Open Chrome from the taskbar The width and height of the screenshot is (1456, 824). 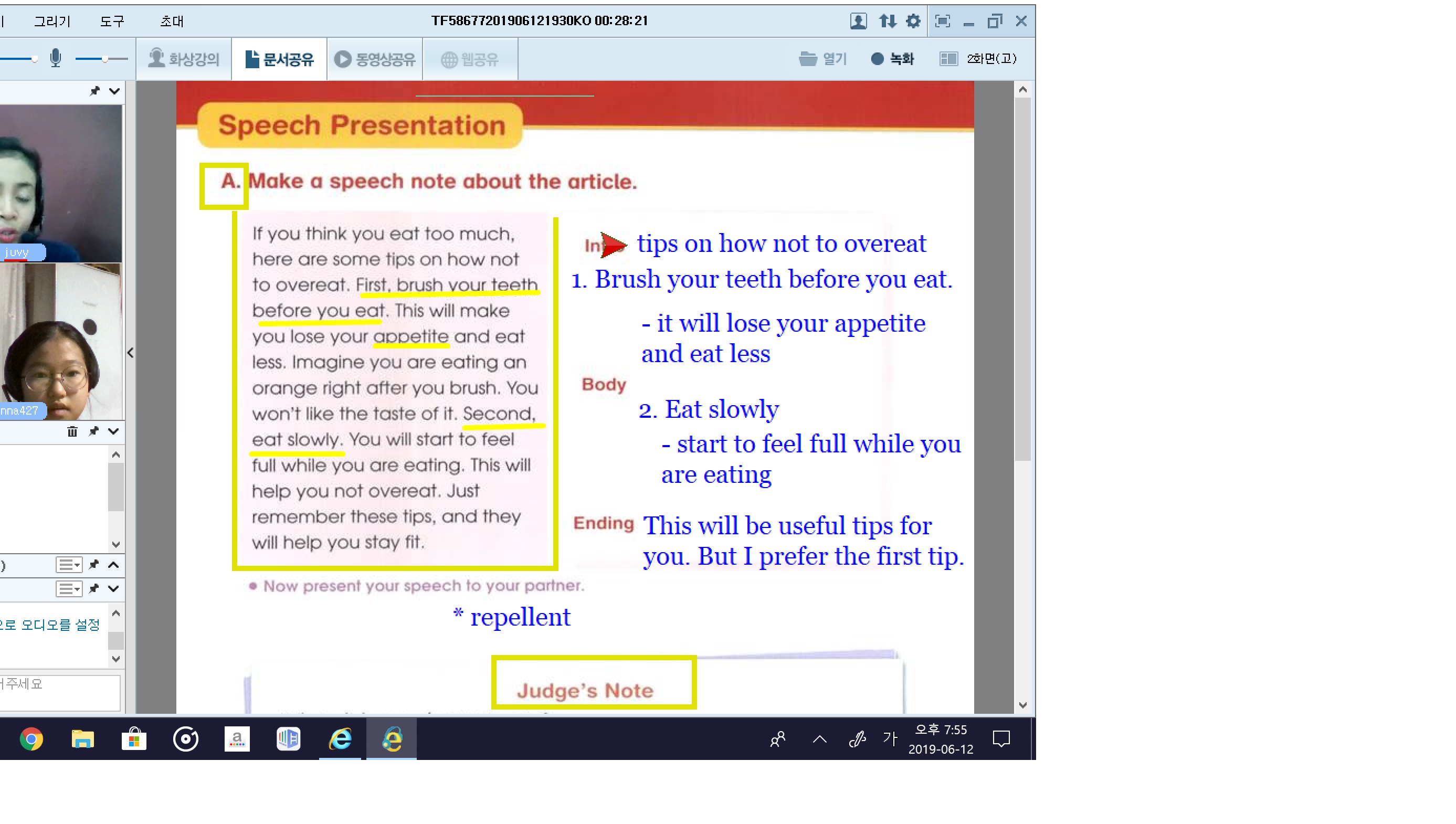point(31,739)
